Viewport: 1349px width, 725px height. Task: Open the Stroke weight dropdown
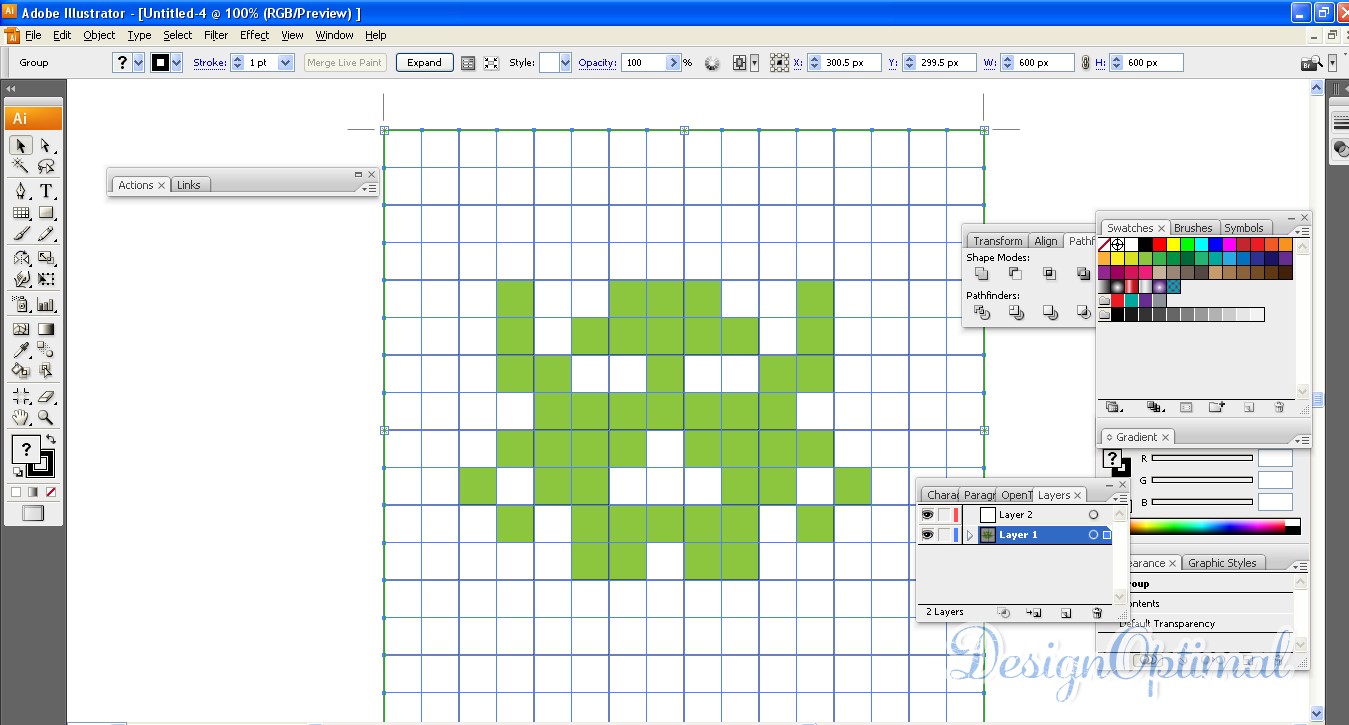click(x=285, y=62)
